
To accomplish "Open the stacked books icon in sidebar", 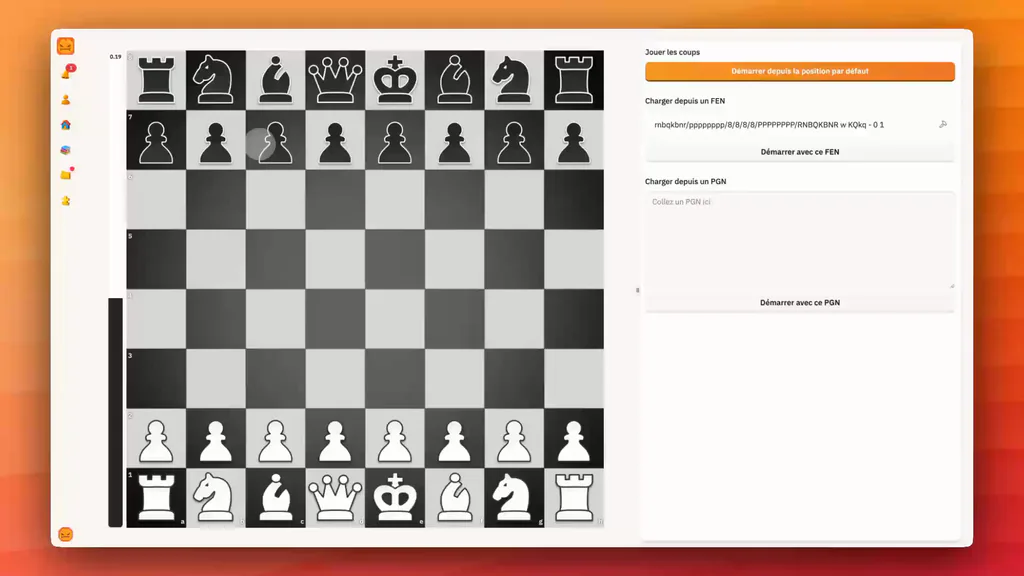I will [x=66, y=150].
